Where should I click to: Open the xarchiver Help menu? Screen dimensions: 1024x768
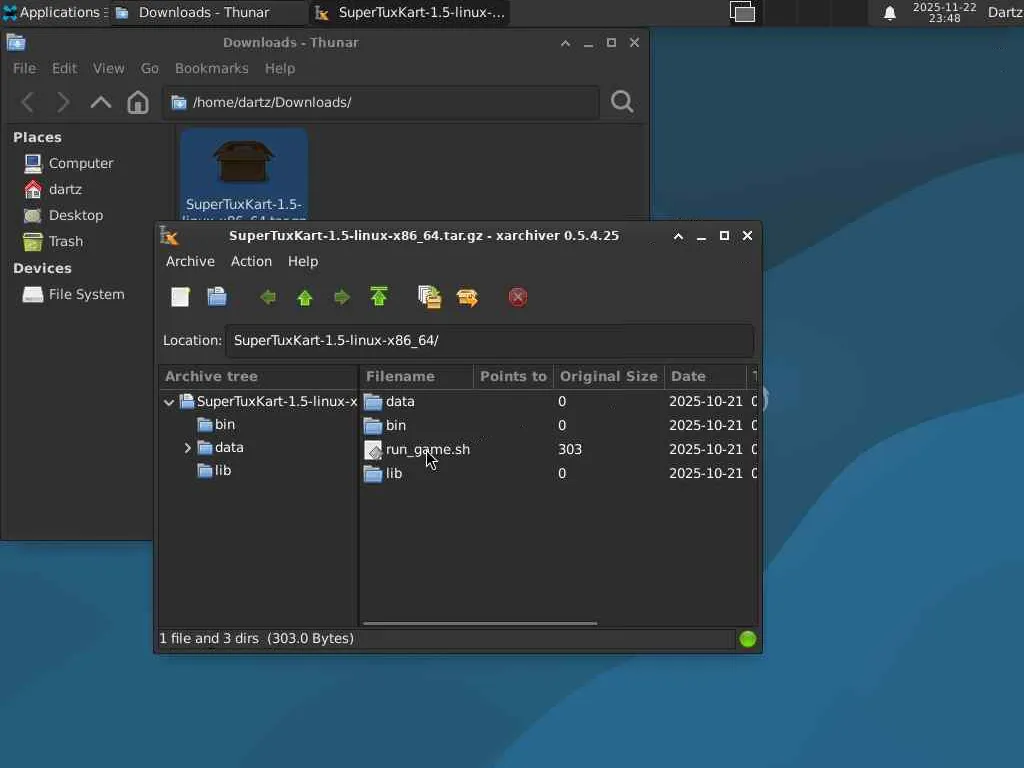click(303, 261)
